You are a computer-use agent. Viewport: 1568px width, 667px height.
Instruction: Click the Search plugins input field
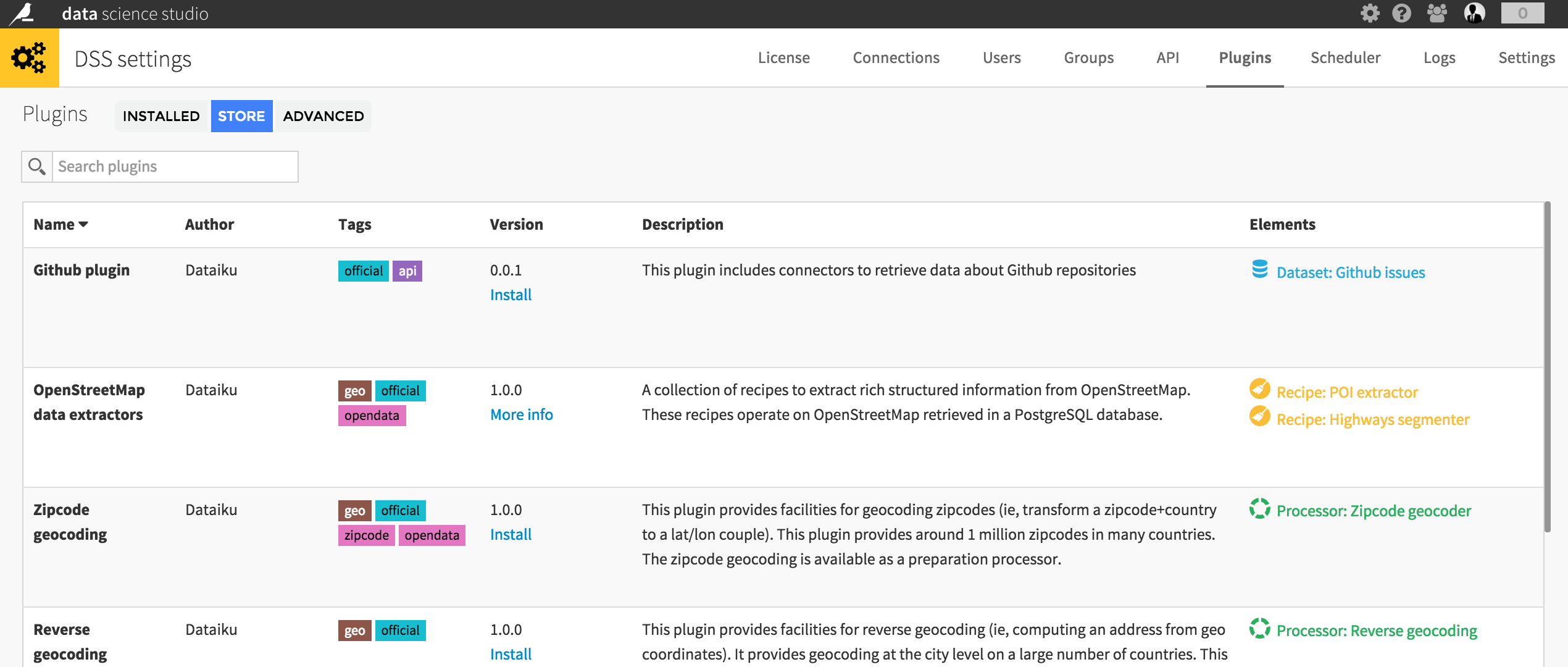[175, 166]
